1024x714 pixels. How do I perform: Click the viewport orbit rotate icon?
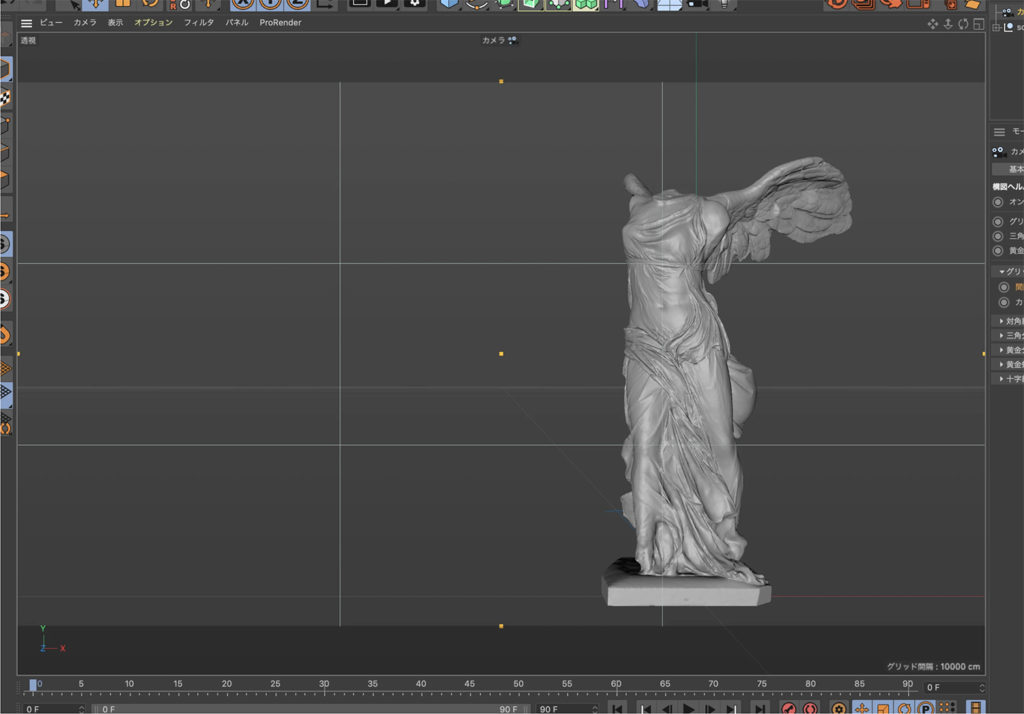pos(963,24)
